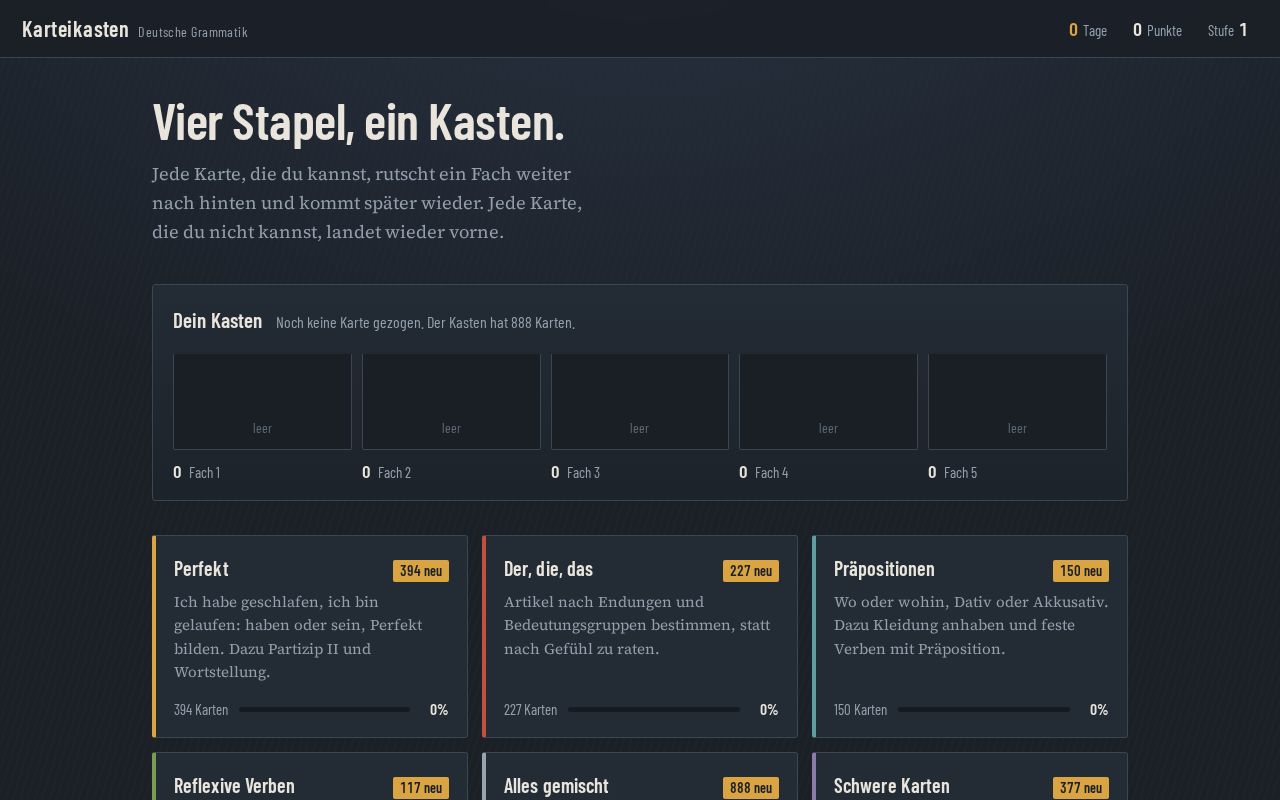Screen dimensions: 1280x800
Task: Click the '150 neu' badge
Action: click(x=1081, y=571)
